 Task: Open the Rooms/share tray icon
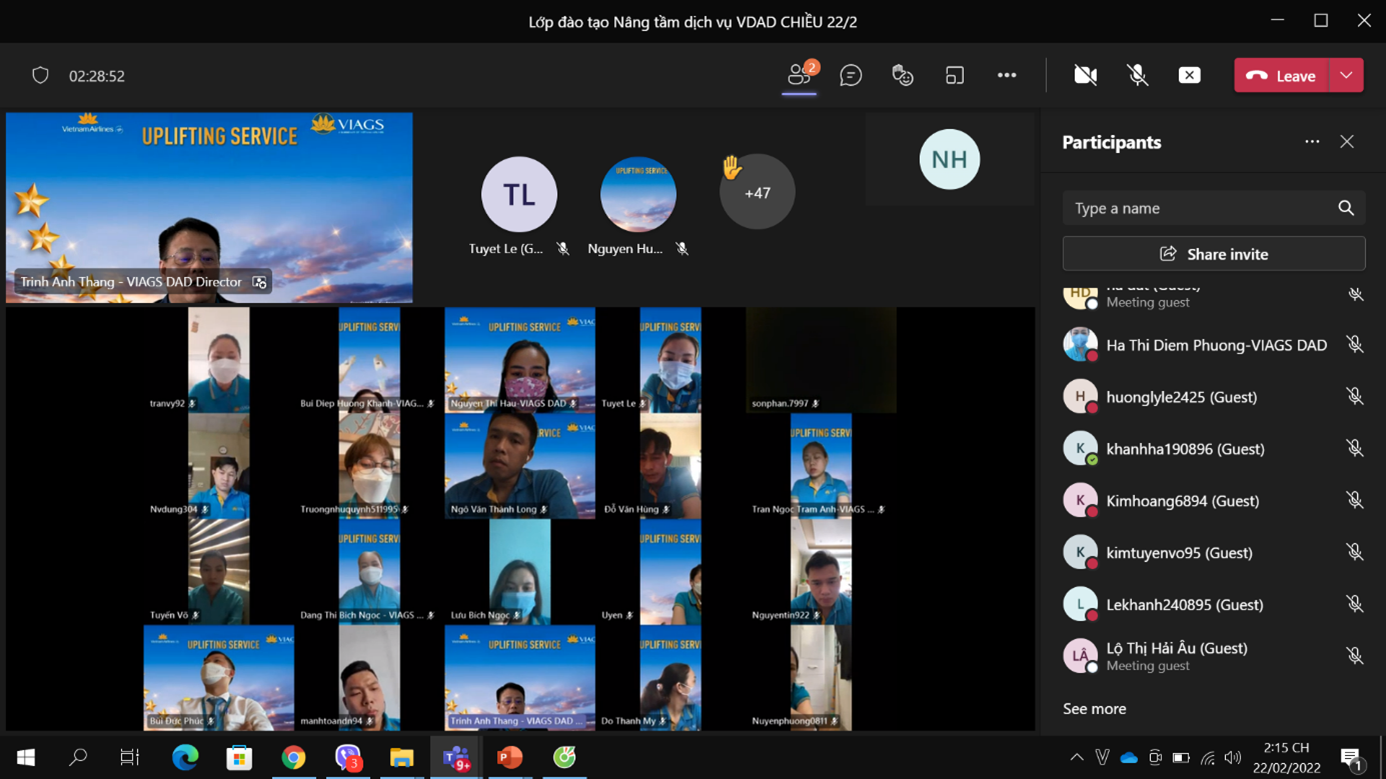click(x=955, y=75)
